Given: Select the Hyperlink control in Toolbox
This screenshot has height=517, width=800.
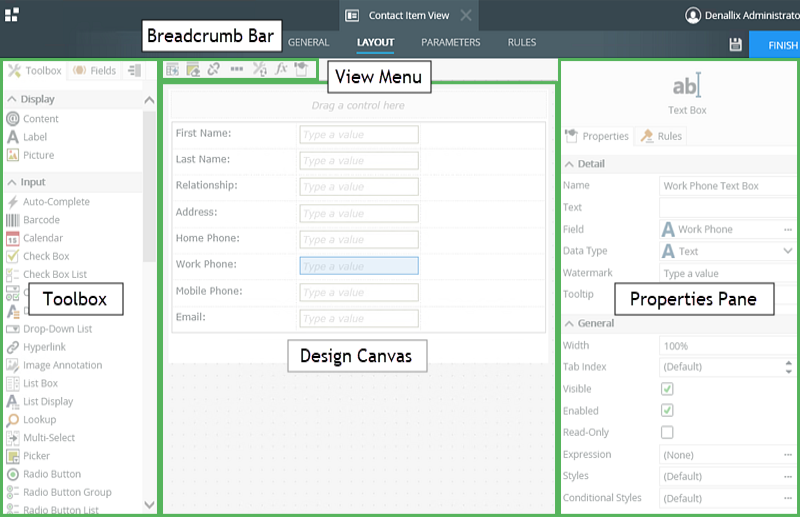Looking at the screenshot, I should (36, 347).
